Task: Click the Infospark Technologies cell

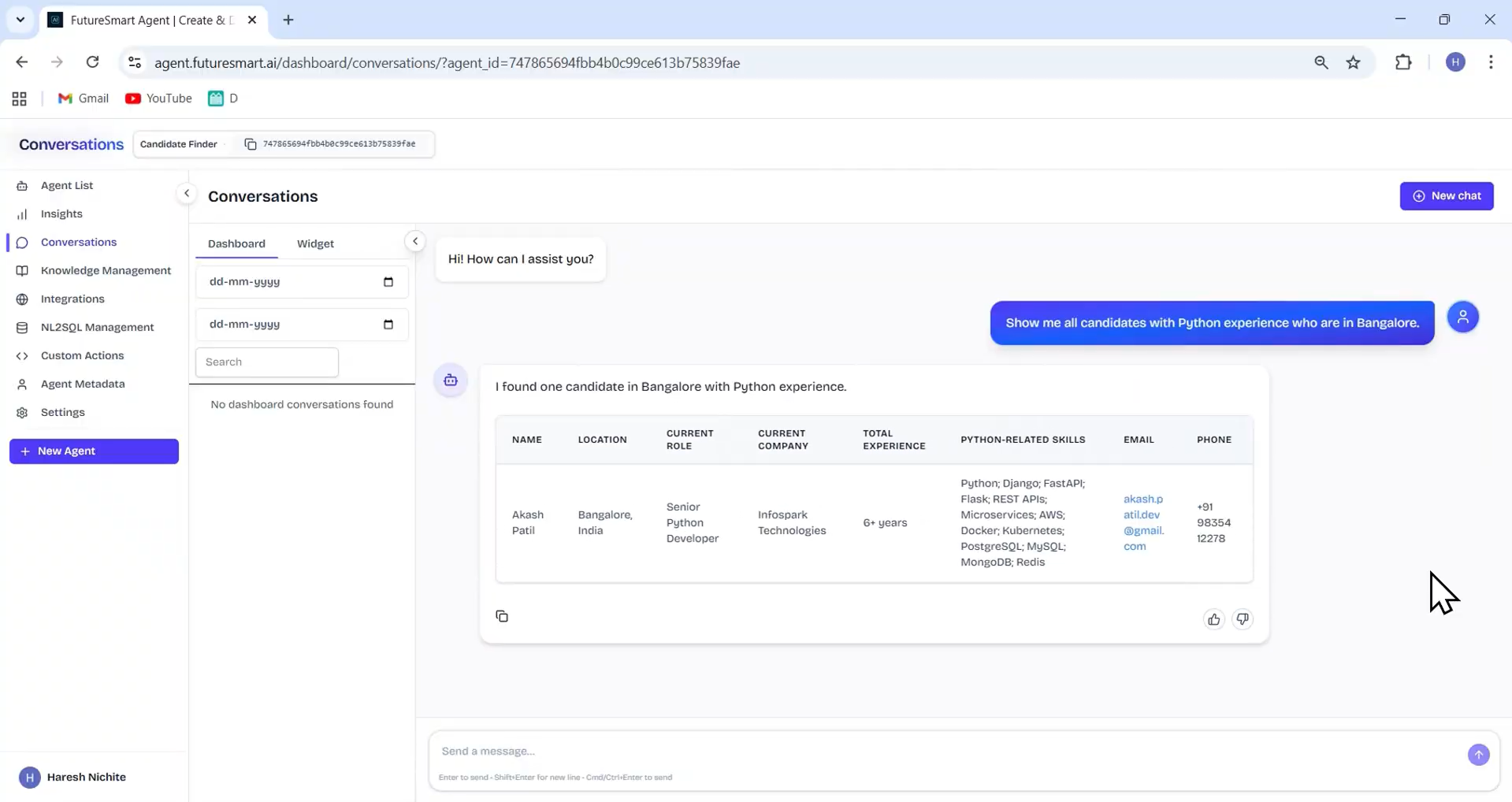Action: (792, 522)
